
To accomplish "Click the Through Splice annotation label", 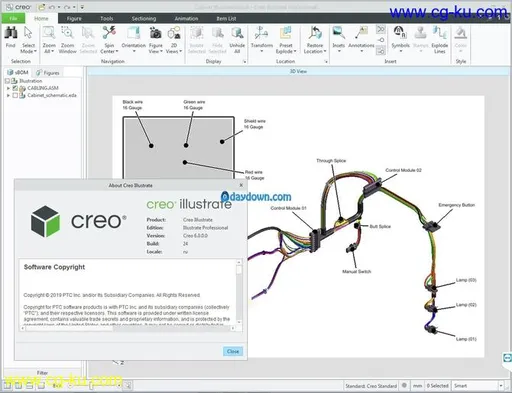I will tap(331, 161).
